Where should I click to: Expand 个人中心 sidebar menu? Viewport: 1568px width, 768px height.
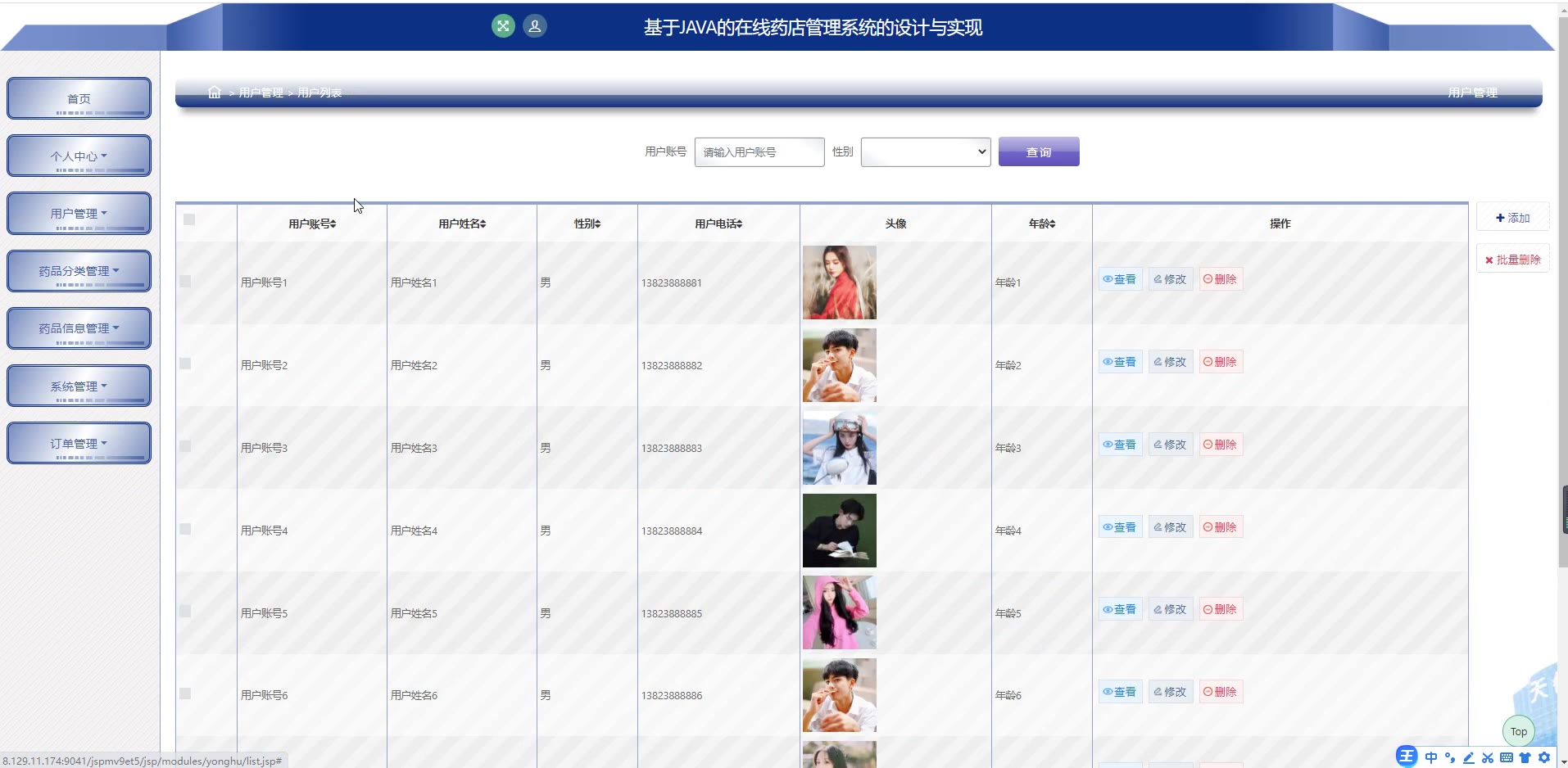tap(79, 156)
